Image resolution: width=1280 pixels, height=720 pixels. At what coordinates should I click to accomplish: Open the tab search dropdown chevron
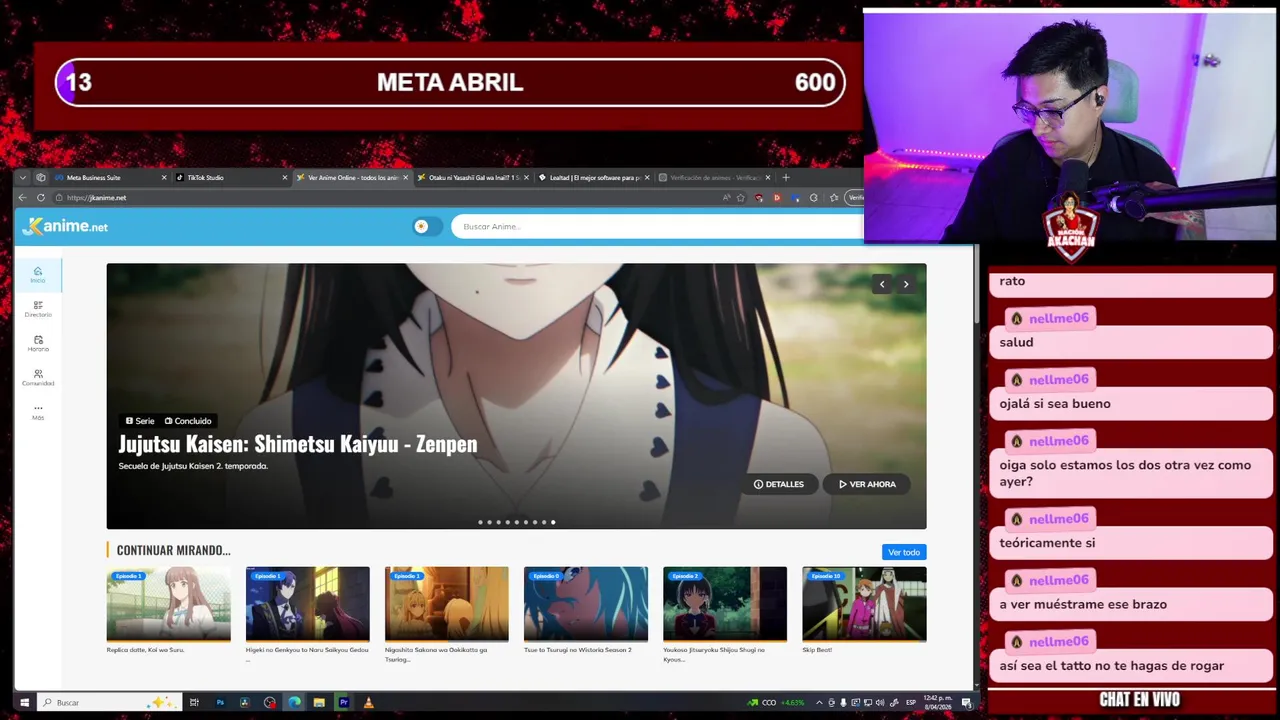point(23,178)
